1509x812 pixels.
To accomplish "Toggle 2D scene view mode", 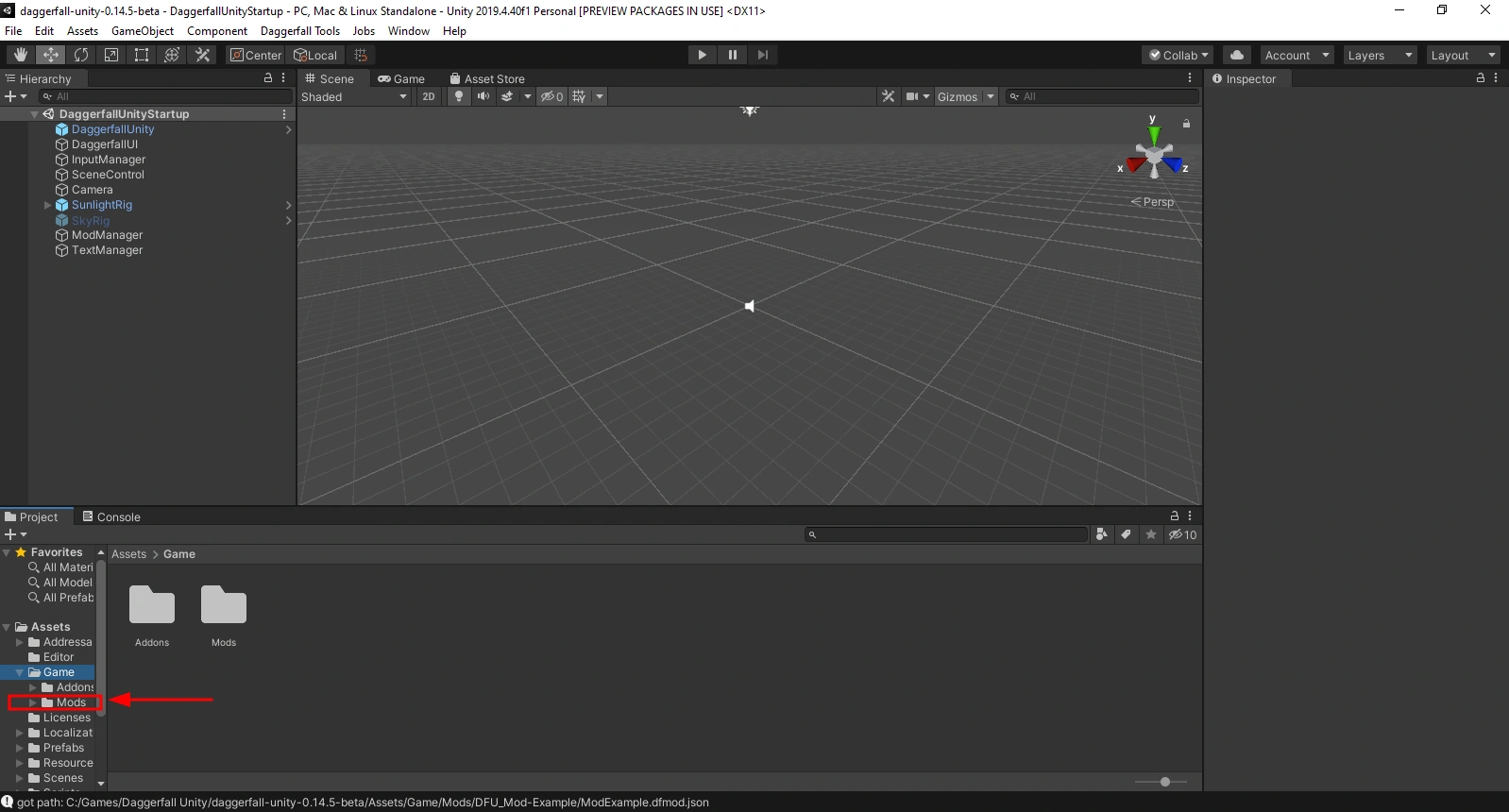I will (x=429, y=96).
